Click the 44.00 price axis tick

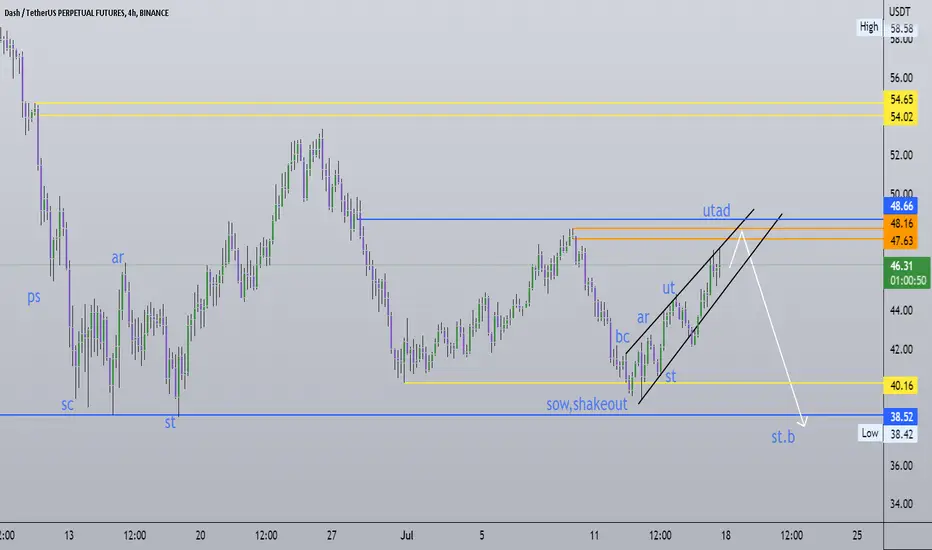pyautogui.click(x=901, y=310)
